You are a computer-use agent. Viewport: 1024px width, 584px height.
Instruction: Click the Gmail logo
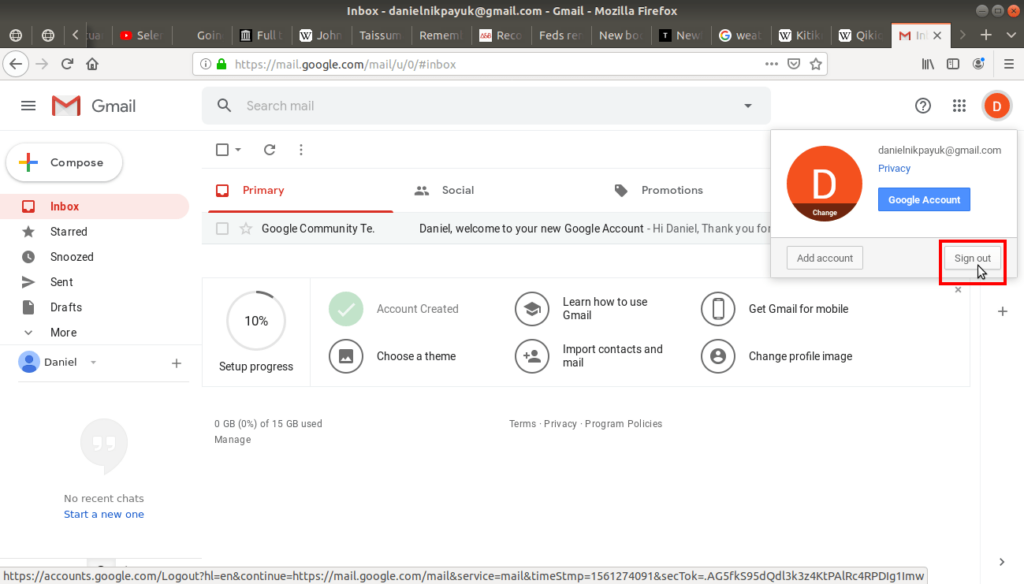(94, 106)
